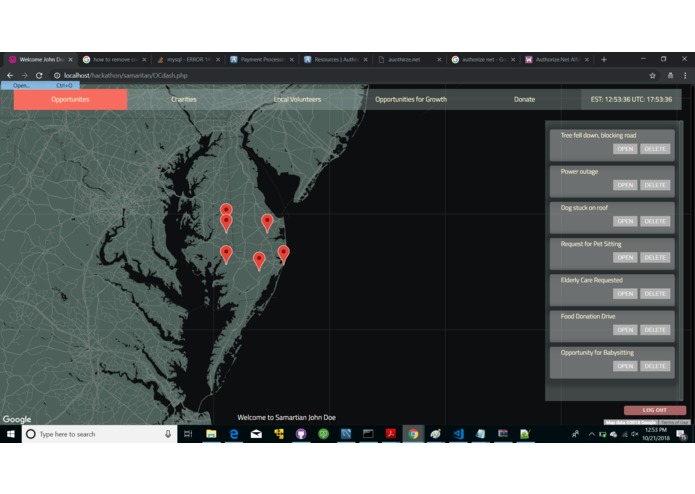Click the Cortana microphone icon
695x494 pixels.
pos(168,434)
